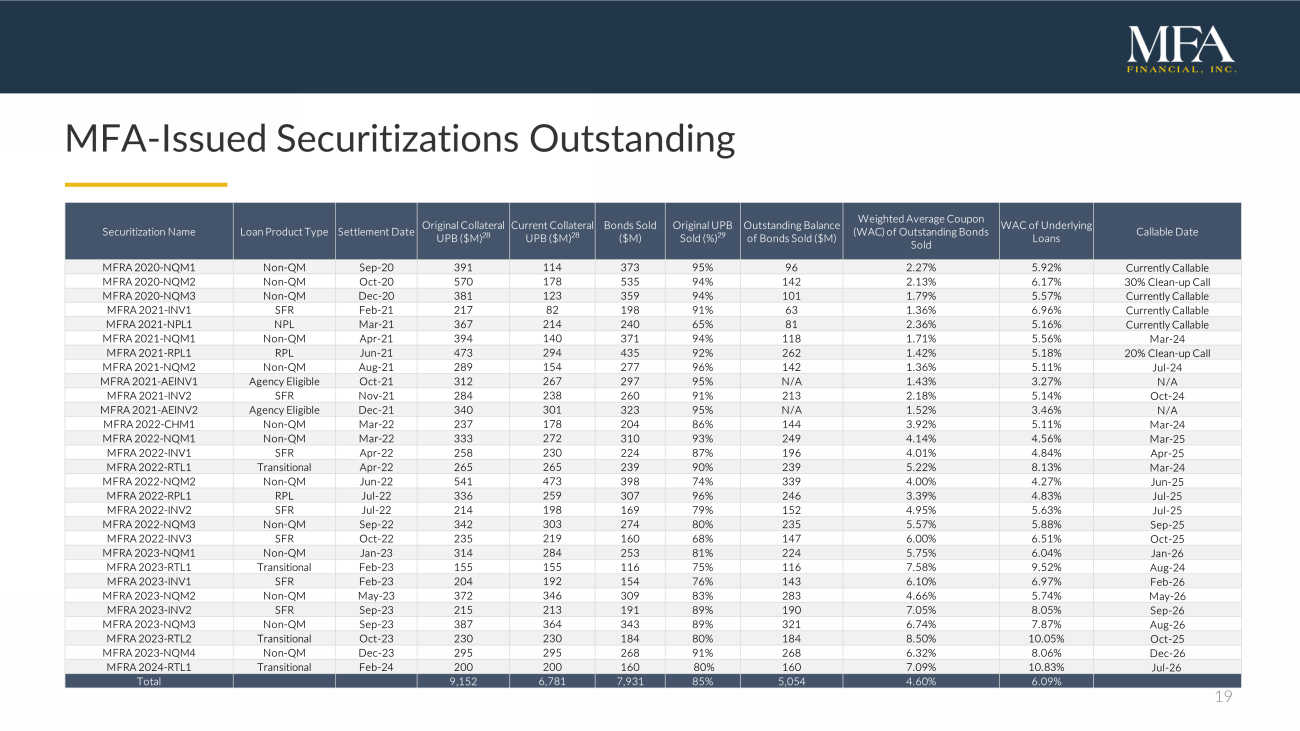Select the MFRA 2020-NQM1 row name cell
The image size is (1300, 731).
coord(149,268)
